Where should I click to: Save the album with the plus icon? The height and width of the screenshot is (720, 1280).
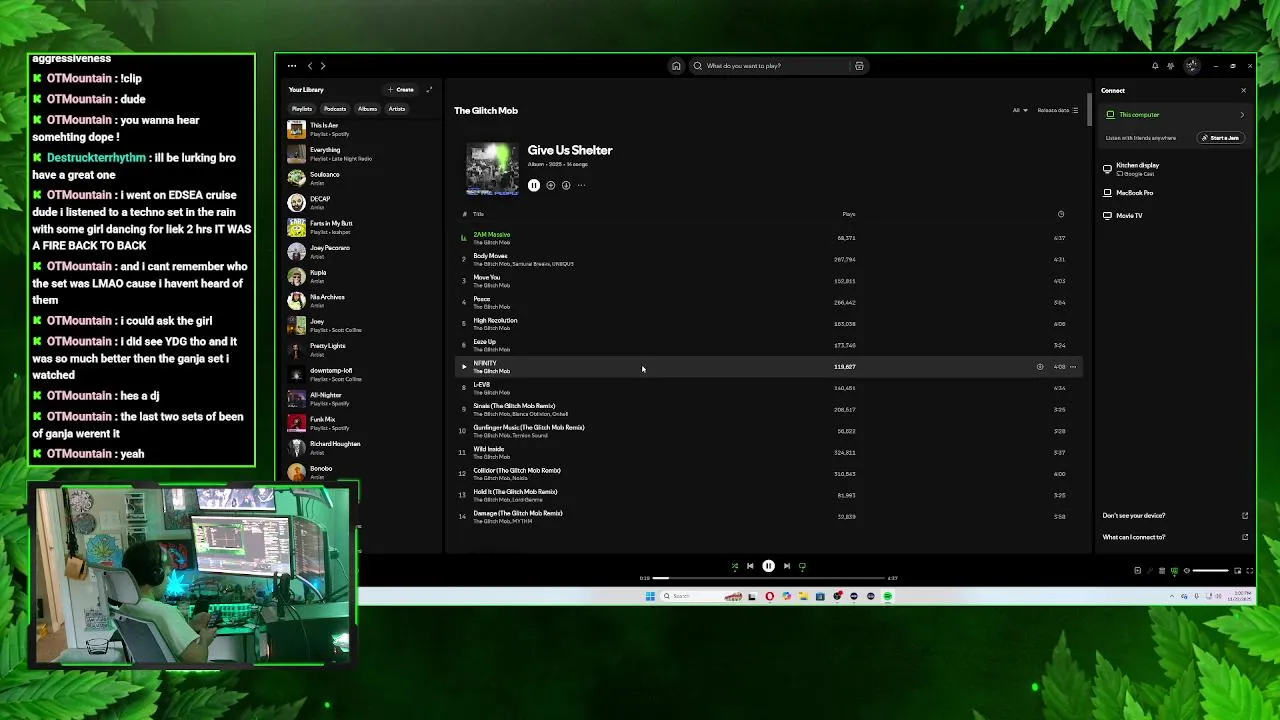(550, 185)
